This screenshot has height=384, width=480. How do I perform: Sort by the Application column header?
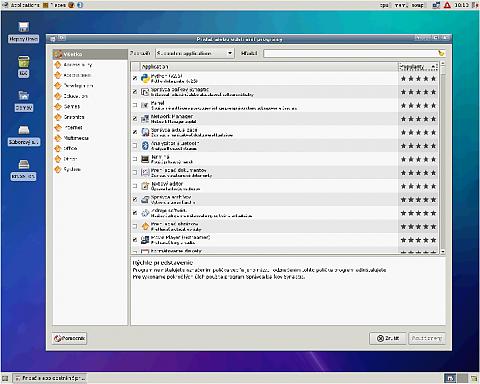(x=269, y=67)
